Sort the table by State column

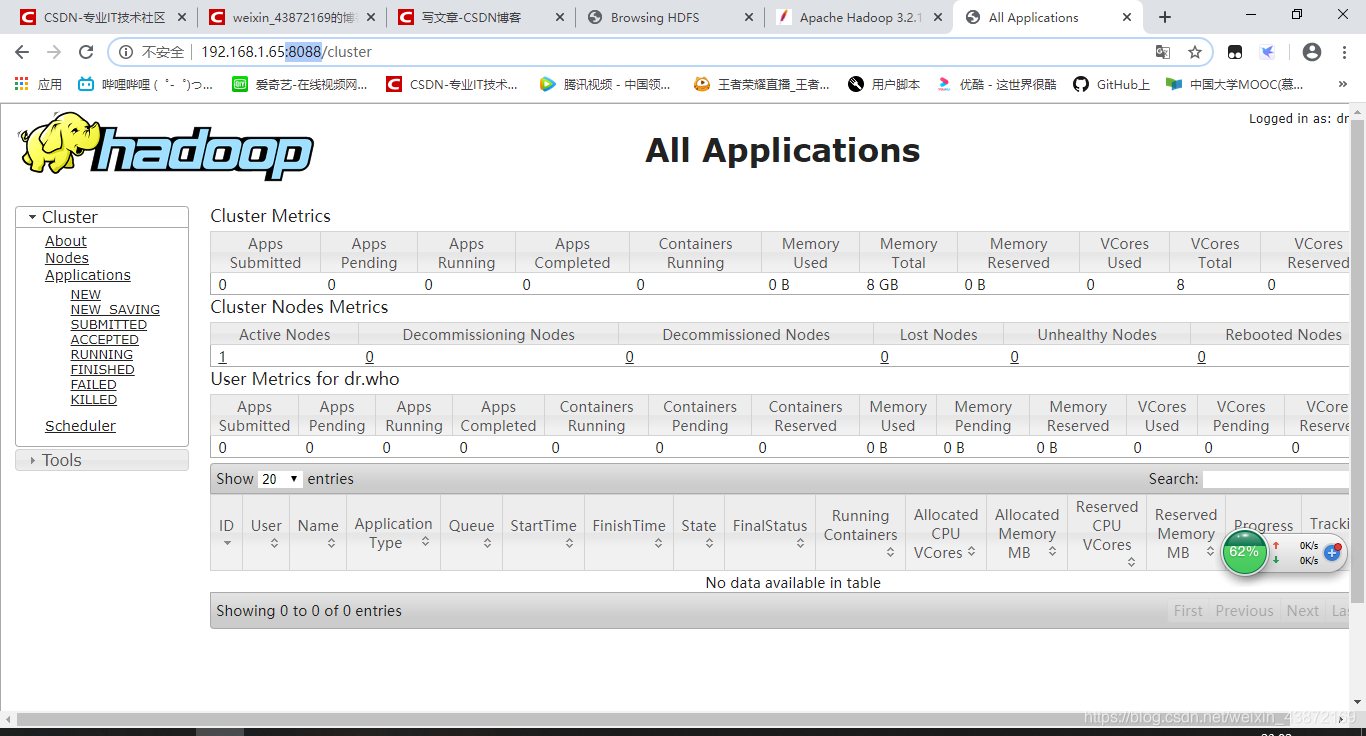[699, 533]
